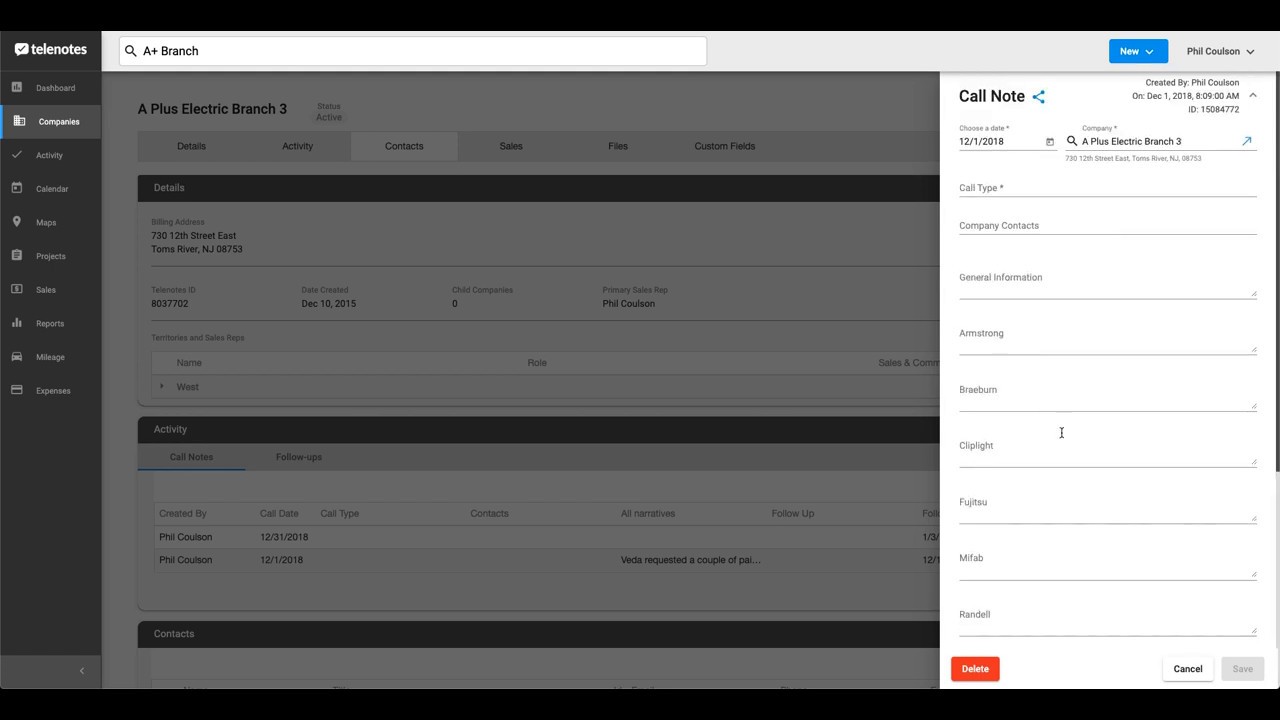This screenshot has width=1280, height=720.
Task: Click the Expenses card icon
Action: click(17, 390)
